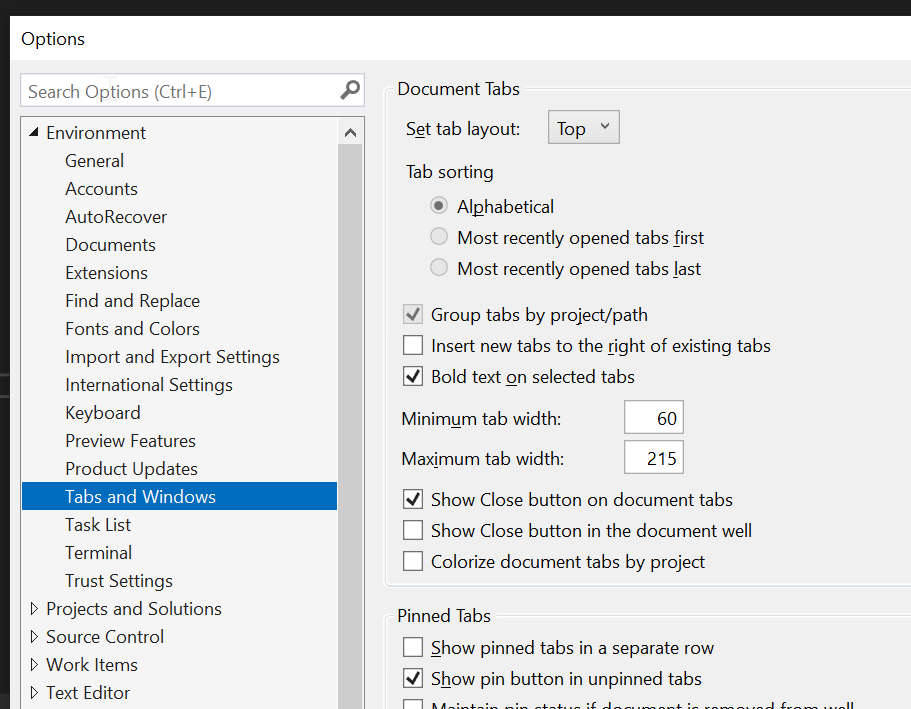Click the Maximum tab width field
911x709 pixels.
[653, 459]
